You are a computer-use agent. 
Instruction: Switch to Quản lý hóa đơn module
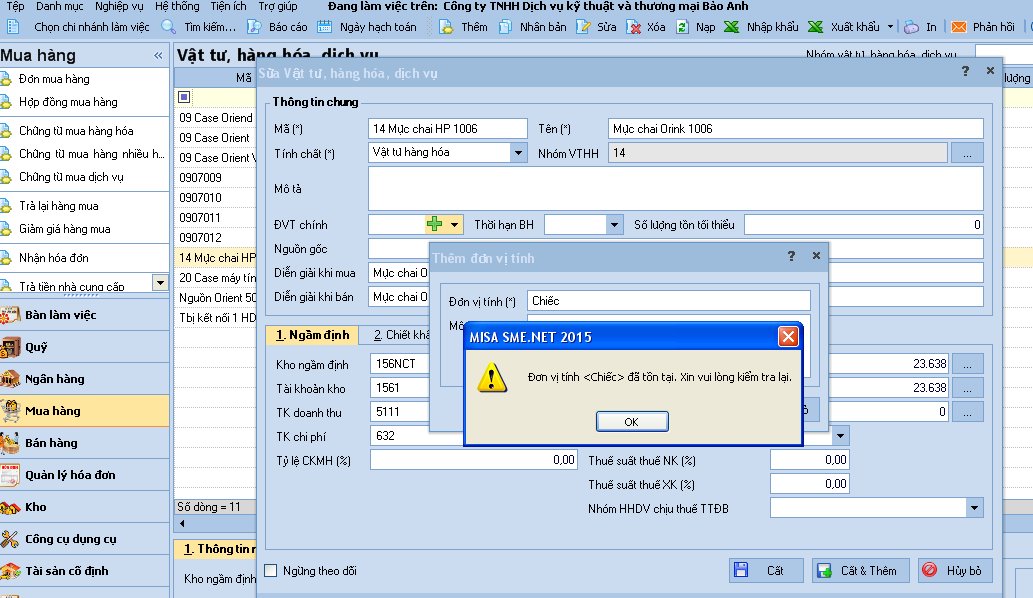click(84, 476)
